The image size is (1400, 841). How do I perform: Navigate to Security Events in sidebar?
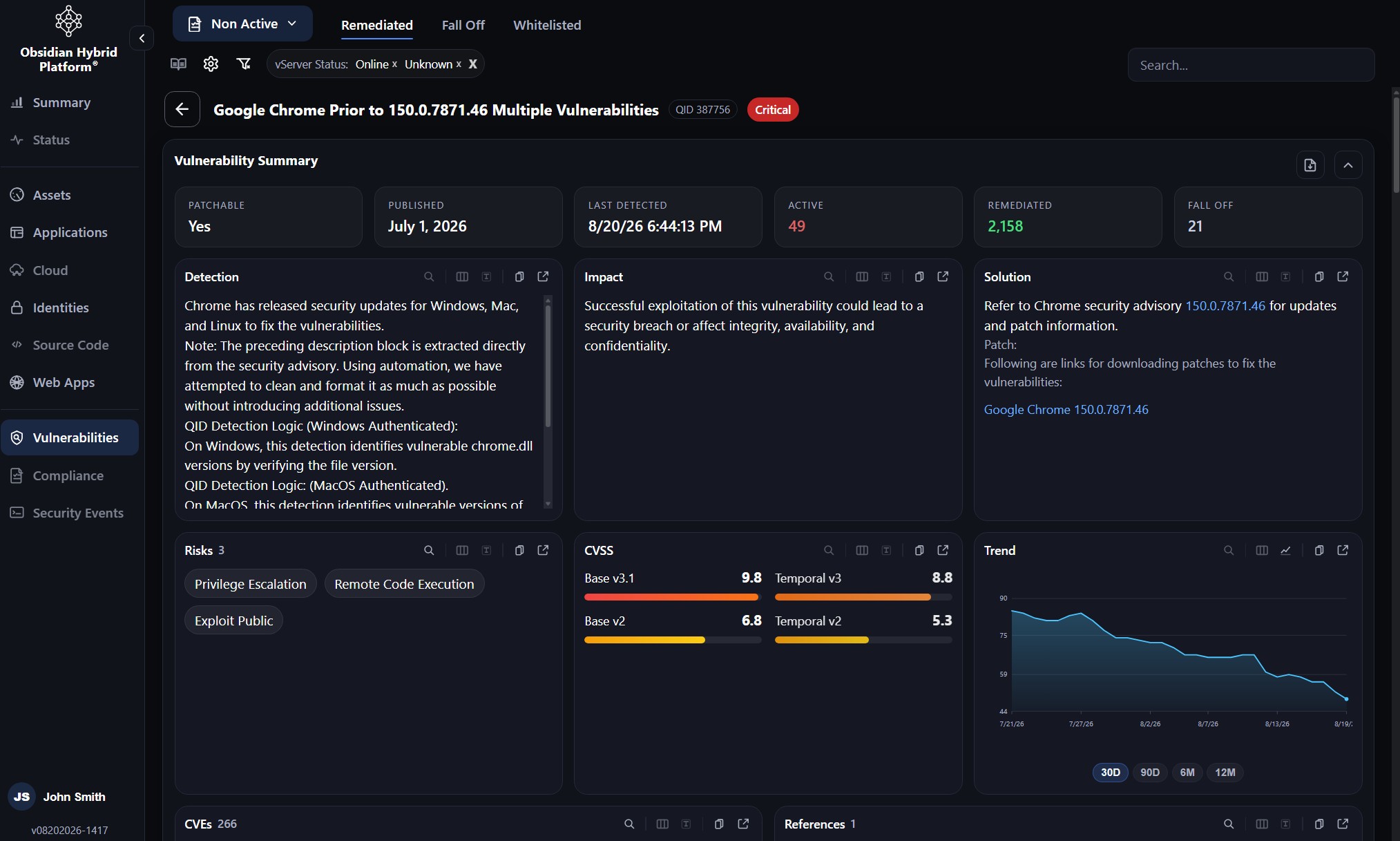(70, 513)
